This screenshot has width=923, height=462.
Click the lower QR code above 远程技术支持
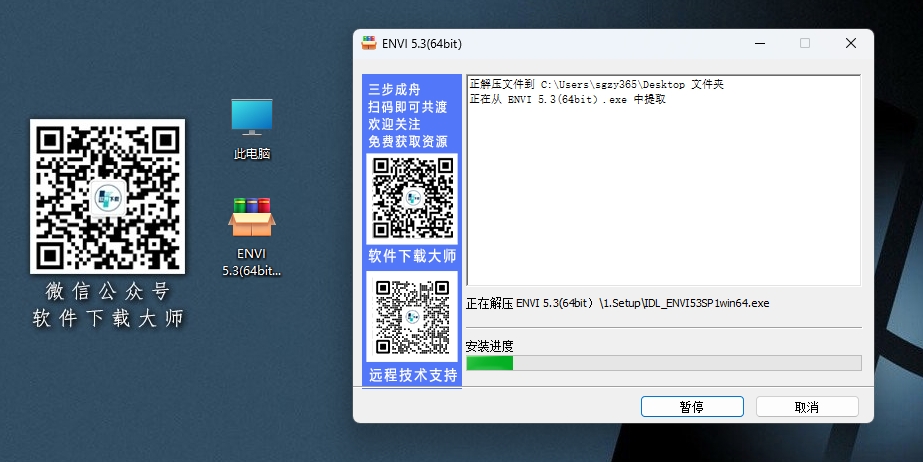412,317
